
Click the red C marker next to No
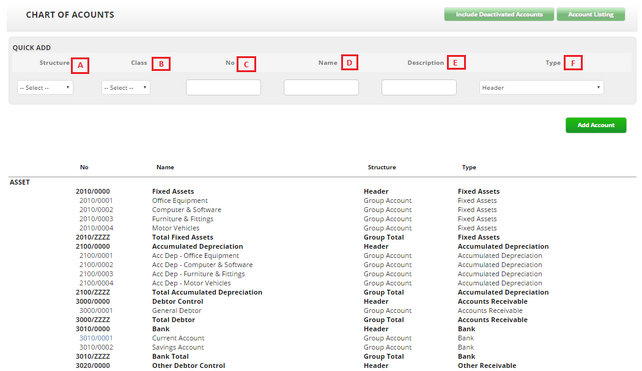(246, 64)
